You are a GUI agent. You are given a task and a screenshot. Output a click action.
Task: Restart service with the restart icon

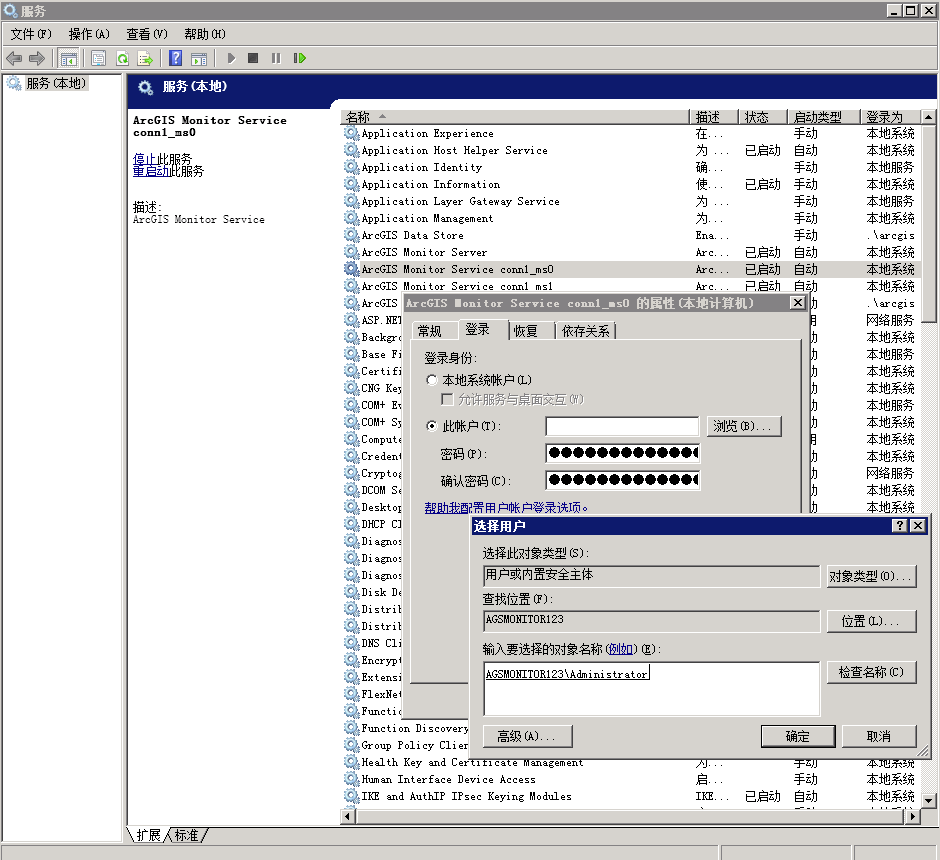pos(299,58)
